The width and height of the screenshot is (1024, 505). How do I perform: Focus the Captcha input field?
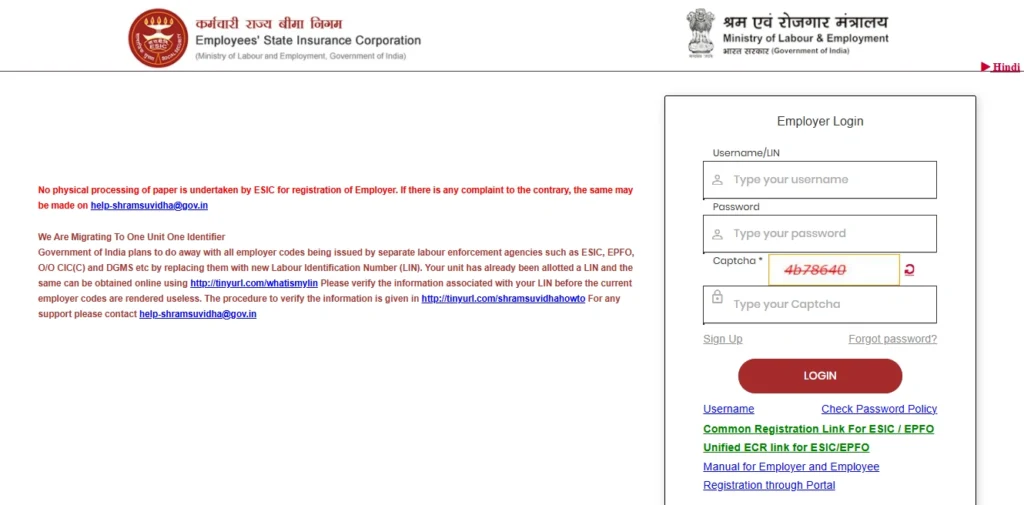[820, 304]
